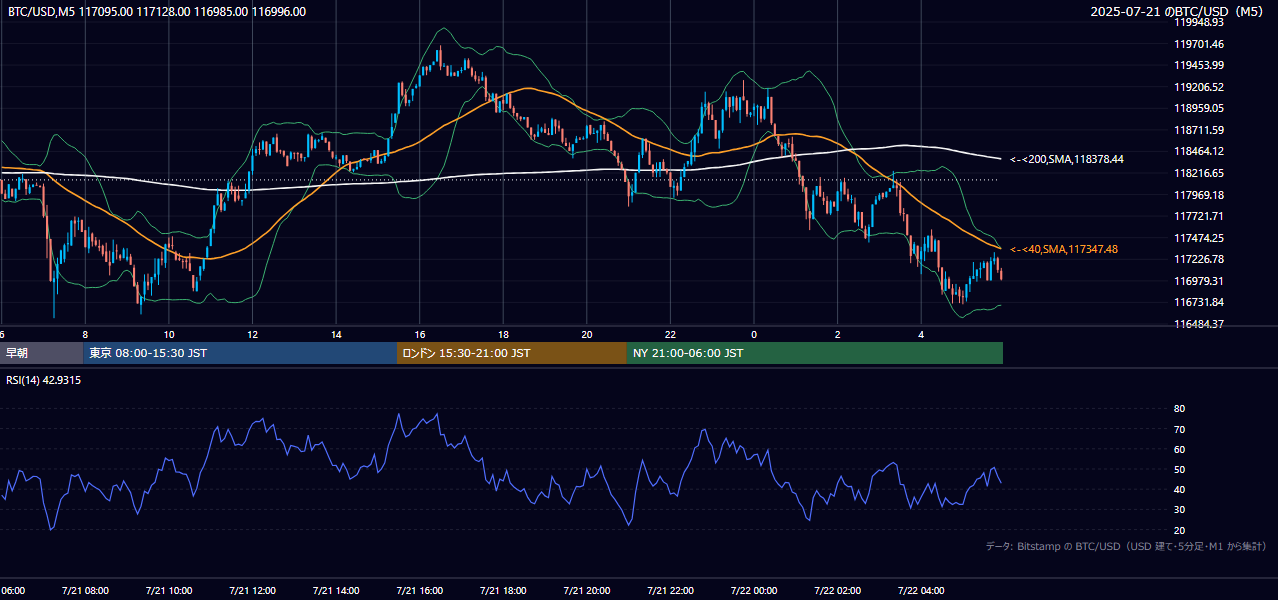This screenshot has width=1278, height=600.
Task: Click date axis label 7/22 04:00
Action: point(922,590)
